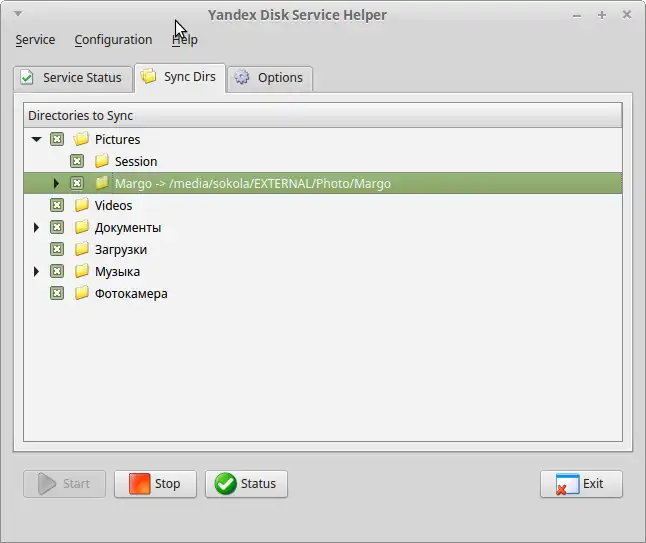Click the Directories to Sync column header
Screen dimensions: 646x543
(323, 115)
